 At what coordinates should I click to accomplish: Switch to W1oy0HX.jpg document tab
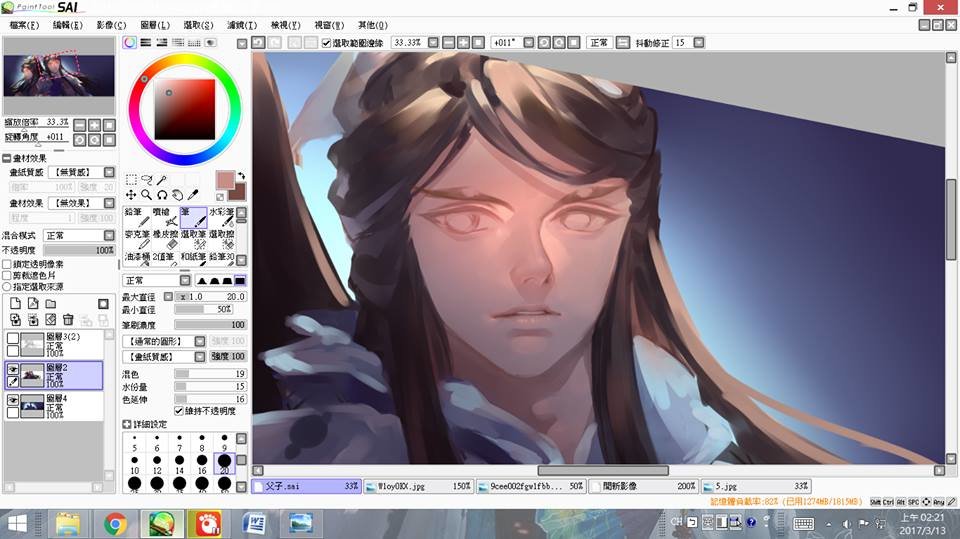(418, 486)
